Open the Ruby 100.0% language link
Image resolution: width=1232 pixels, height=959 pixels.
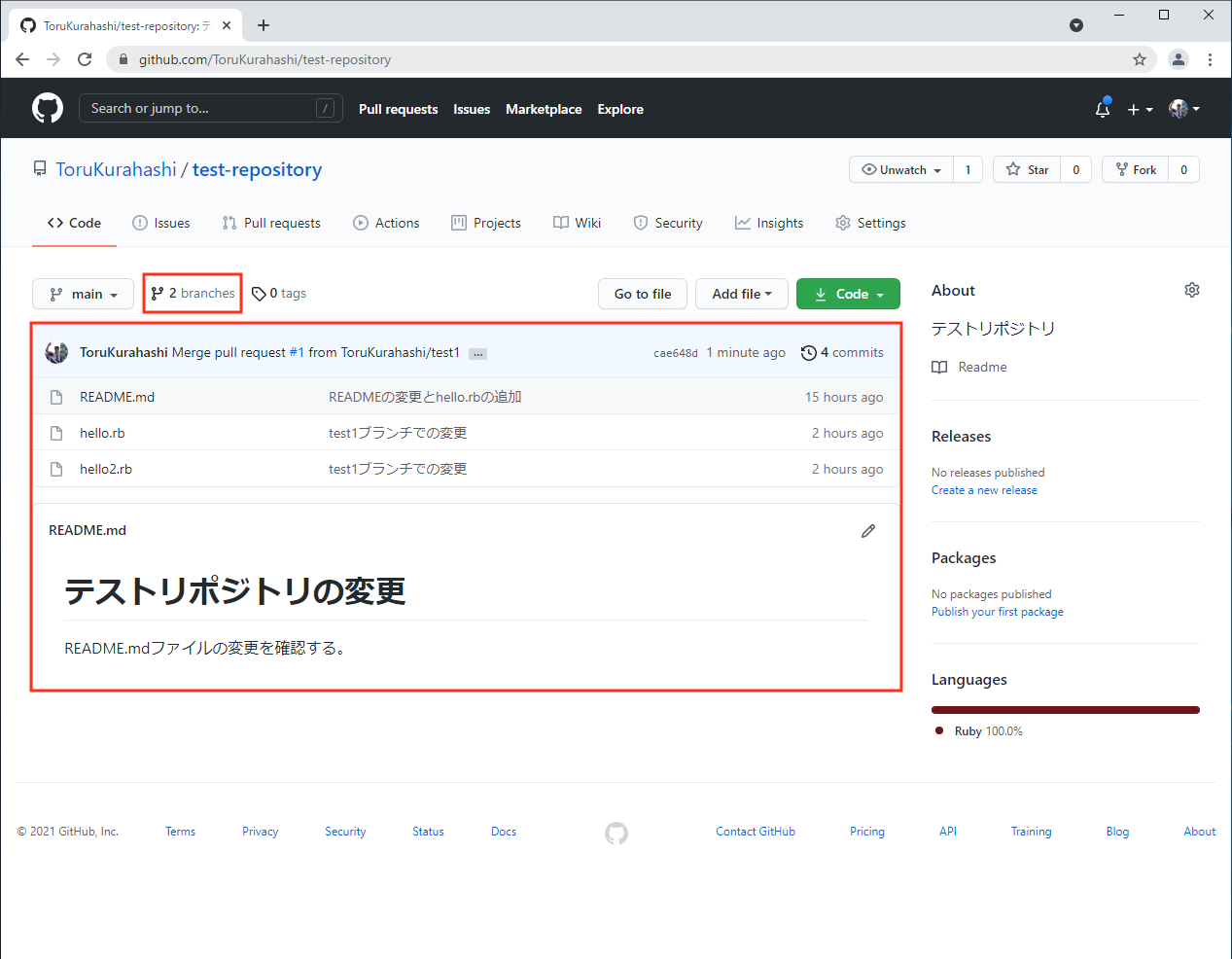[979, 731]
